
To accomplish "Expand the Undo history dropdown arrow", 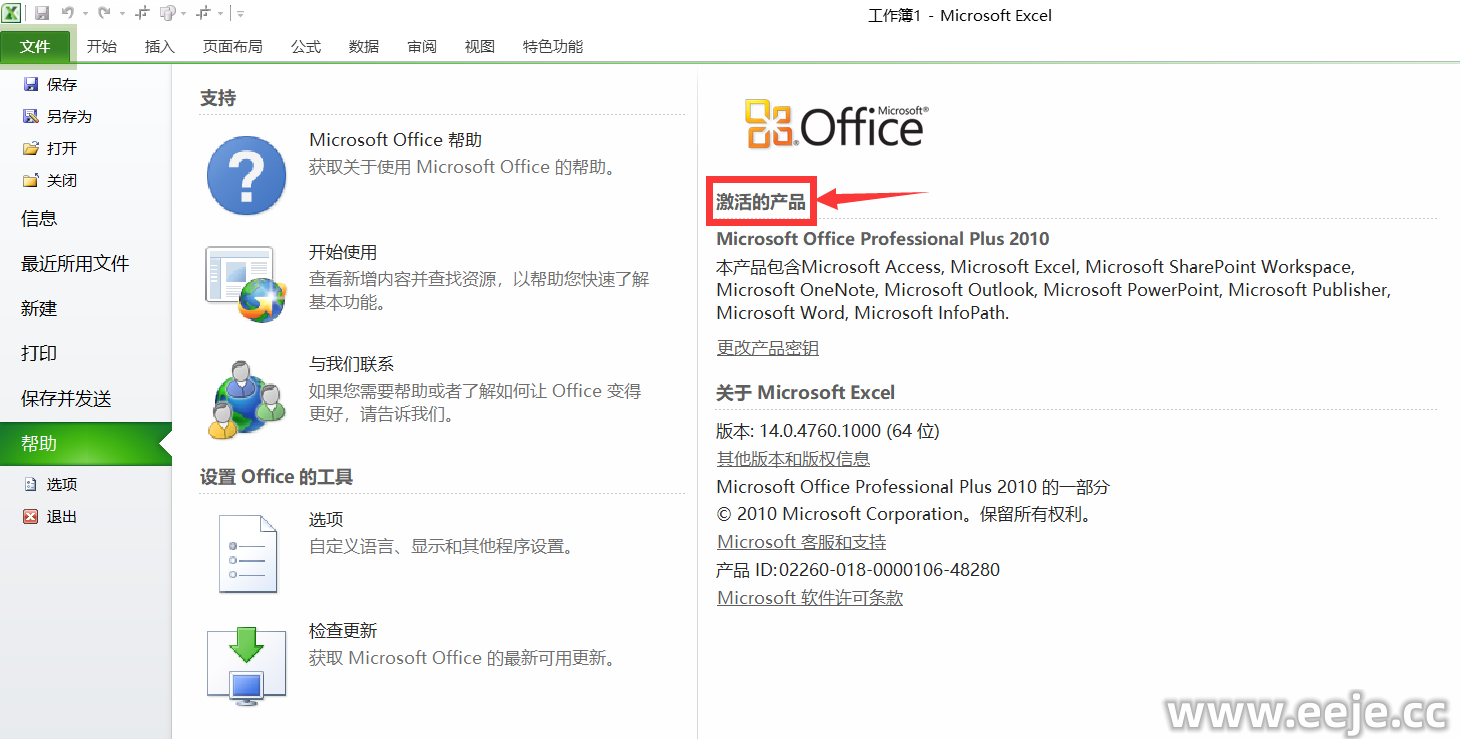I will pos(84,14).
